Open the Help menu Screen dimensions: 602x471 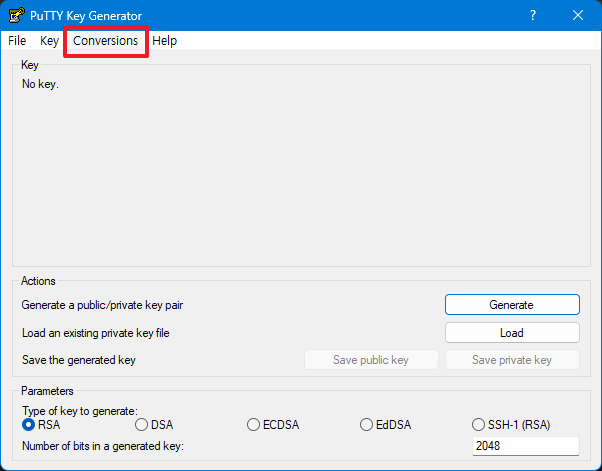(164, 41)
